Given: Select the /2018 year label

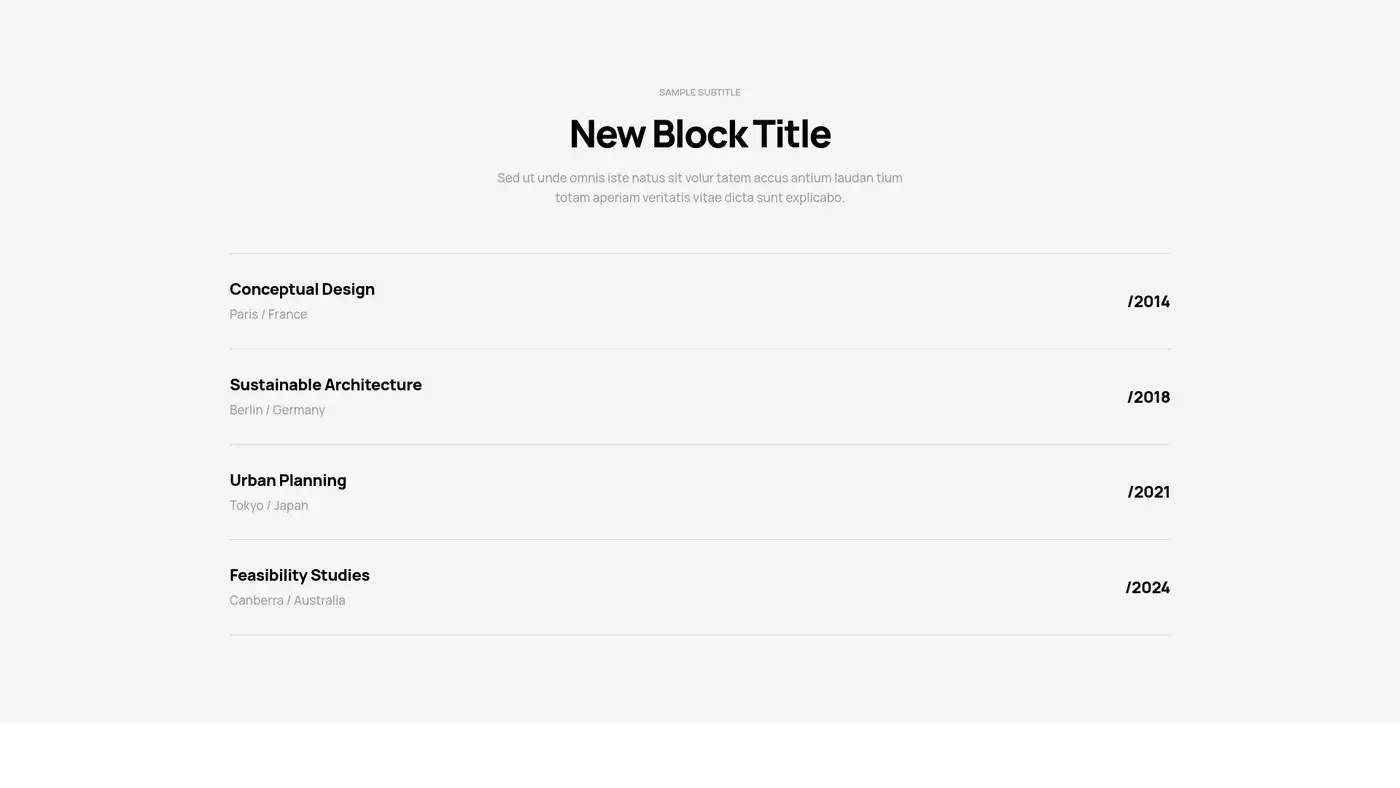Looking at the screenshot, I should 1148,397.
